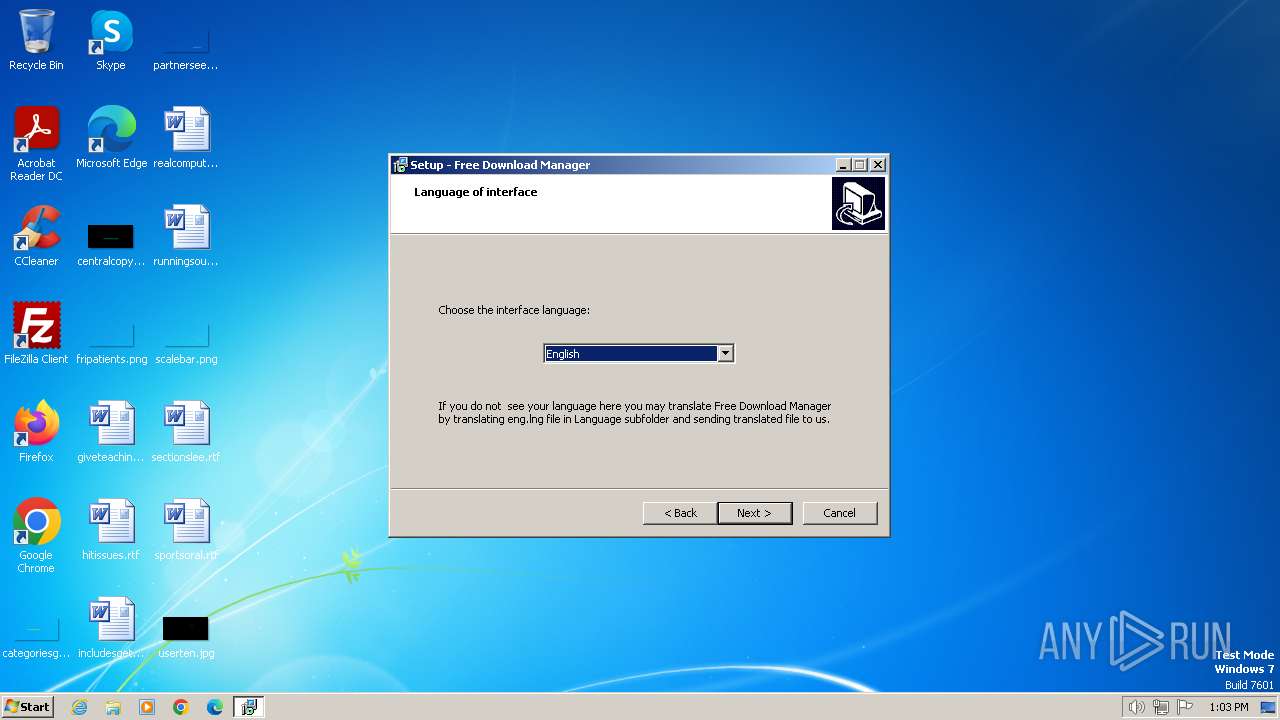
Task: Launch Skype from the desktop
Action: [x=111, y=40]
